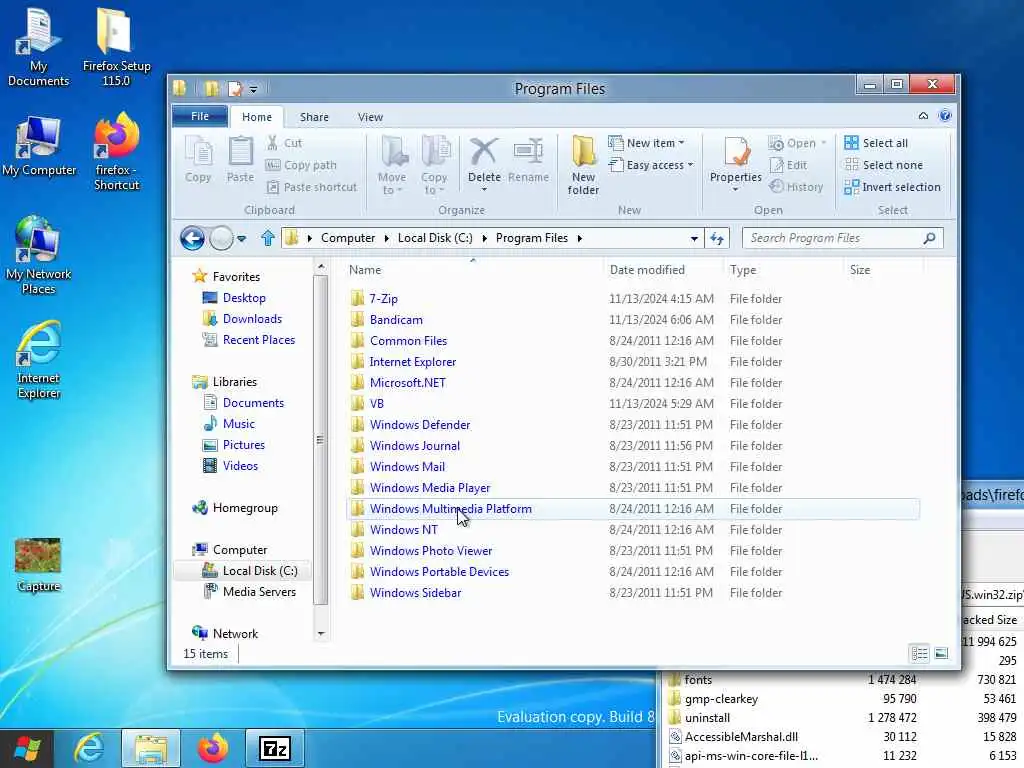Open the Easy access dropdown
This screenshot has height=768, width=1024.
650,165
